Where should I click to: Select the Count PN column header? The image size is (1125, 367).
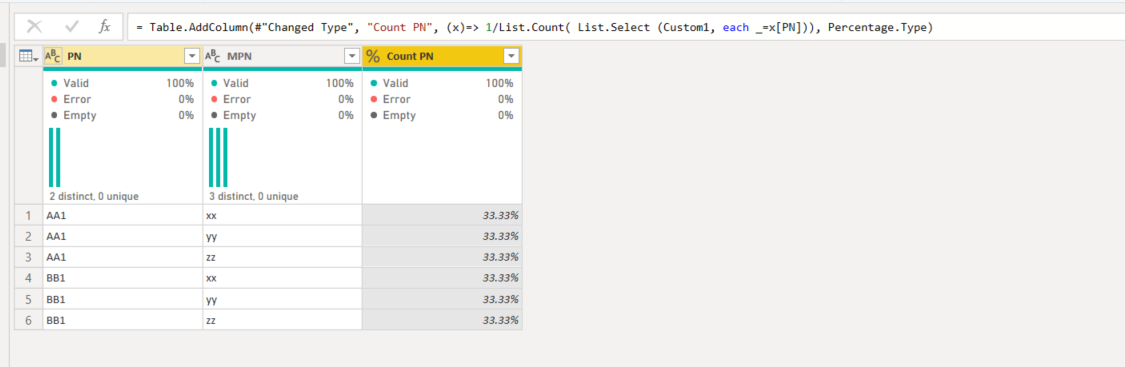point(443,57)
